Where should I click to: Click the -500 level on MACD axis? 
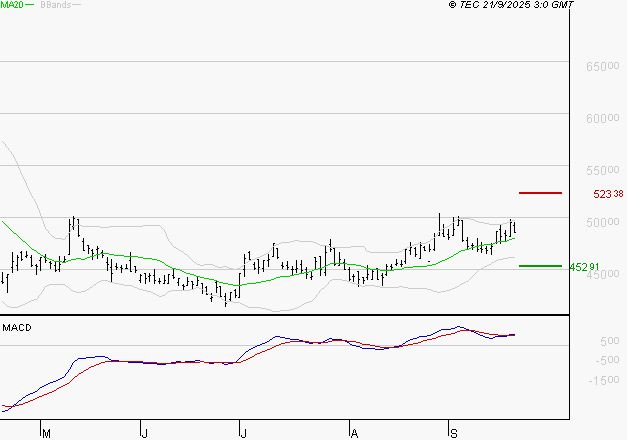[599, 360]
